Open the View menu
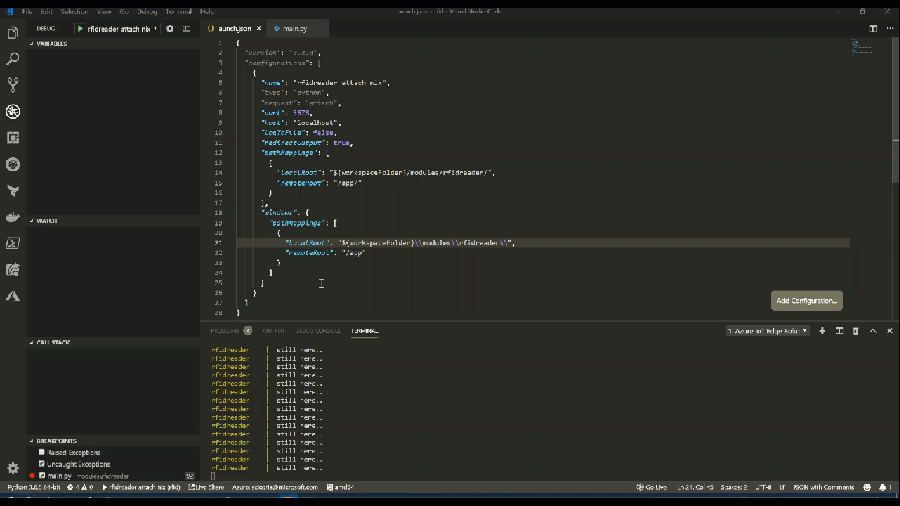Viewport: 900px width, 506px height. (x=104, y=11)
